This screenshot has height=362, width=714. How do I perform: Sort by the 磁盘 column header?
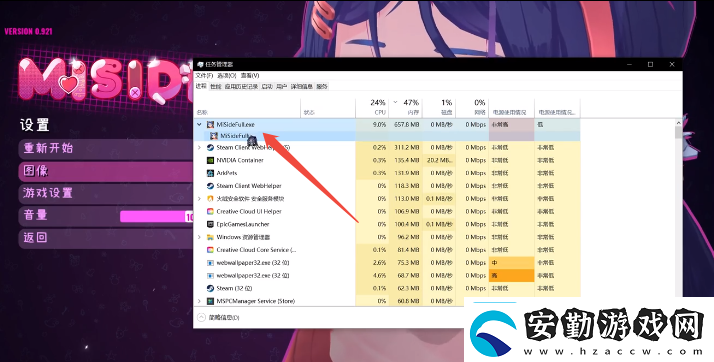click(438, 107)
